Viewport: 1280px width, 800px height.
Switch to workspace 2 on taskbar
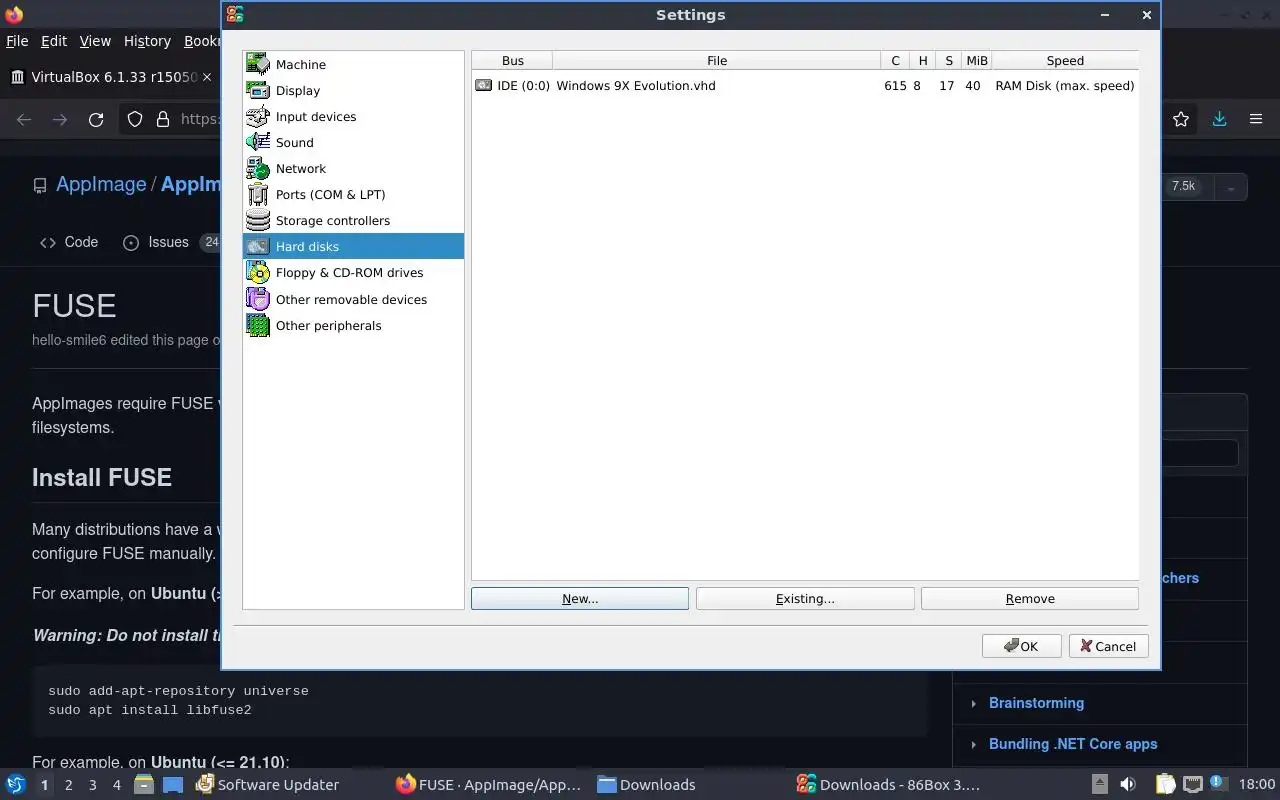tap(68, 785)
